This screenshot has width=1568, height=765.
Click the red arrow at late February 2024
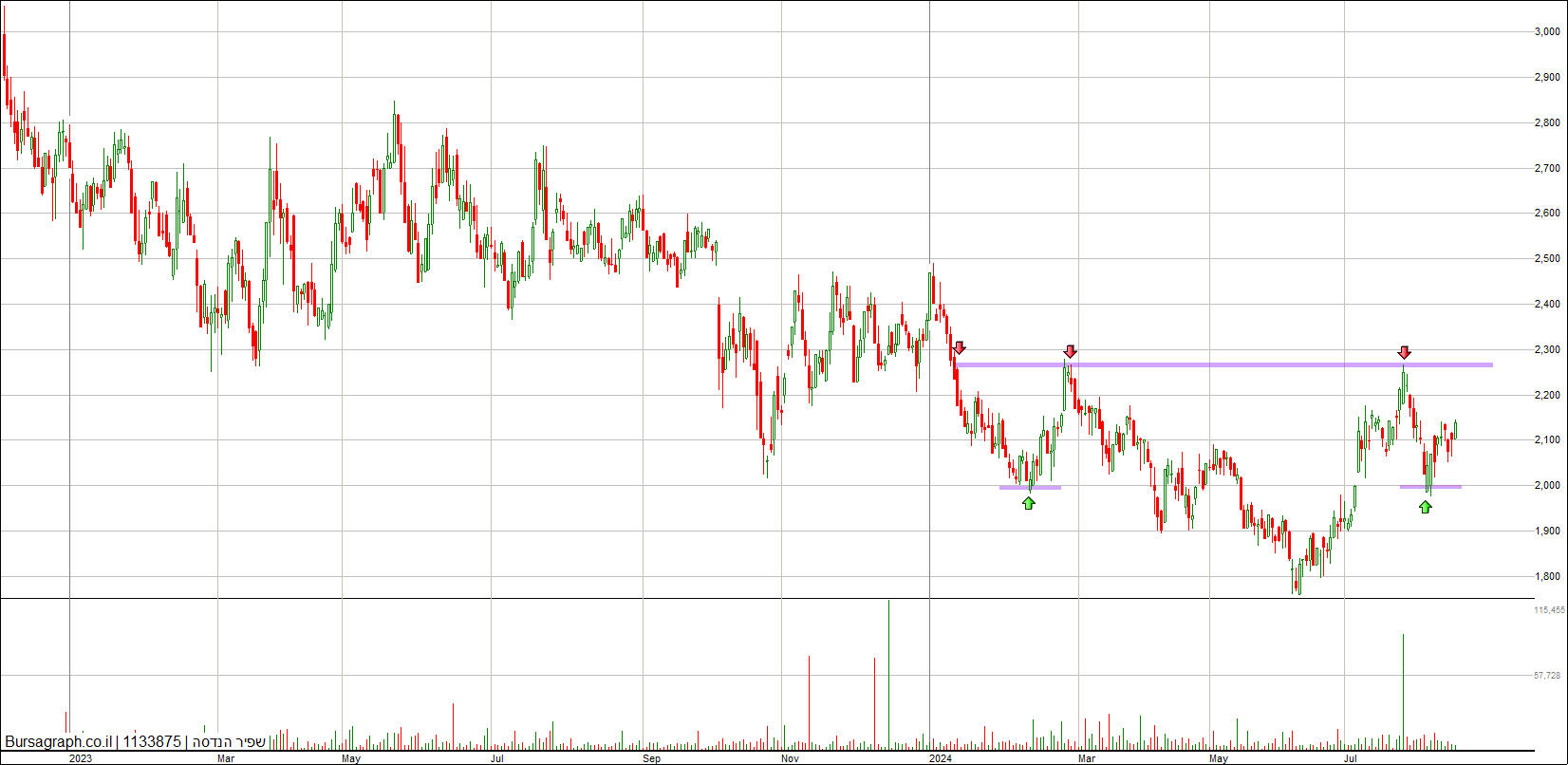(x=1071, y=351)
